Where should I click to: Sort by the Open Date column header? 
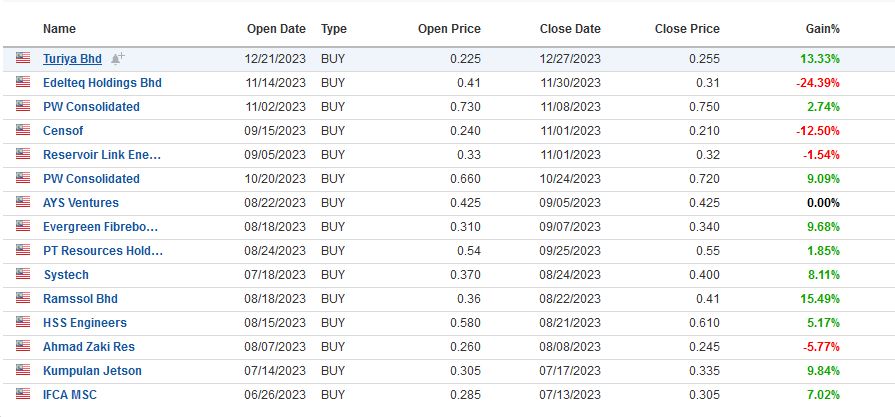pyautogui.click(x=276, y=29)
